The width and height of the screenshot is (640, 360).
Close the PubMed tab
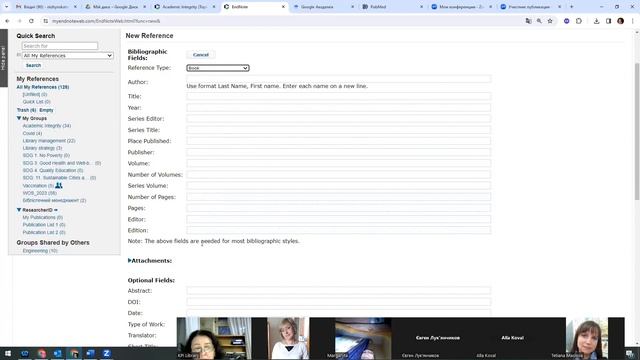[422, 7]
